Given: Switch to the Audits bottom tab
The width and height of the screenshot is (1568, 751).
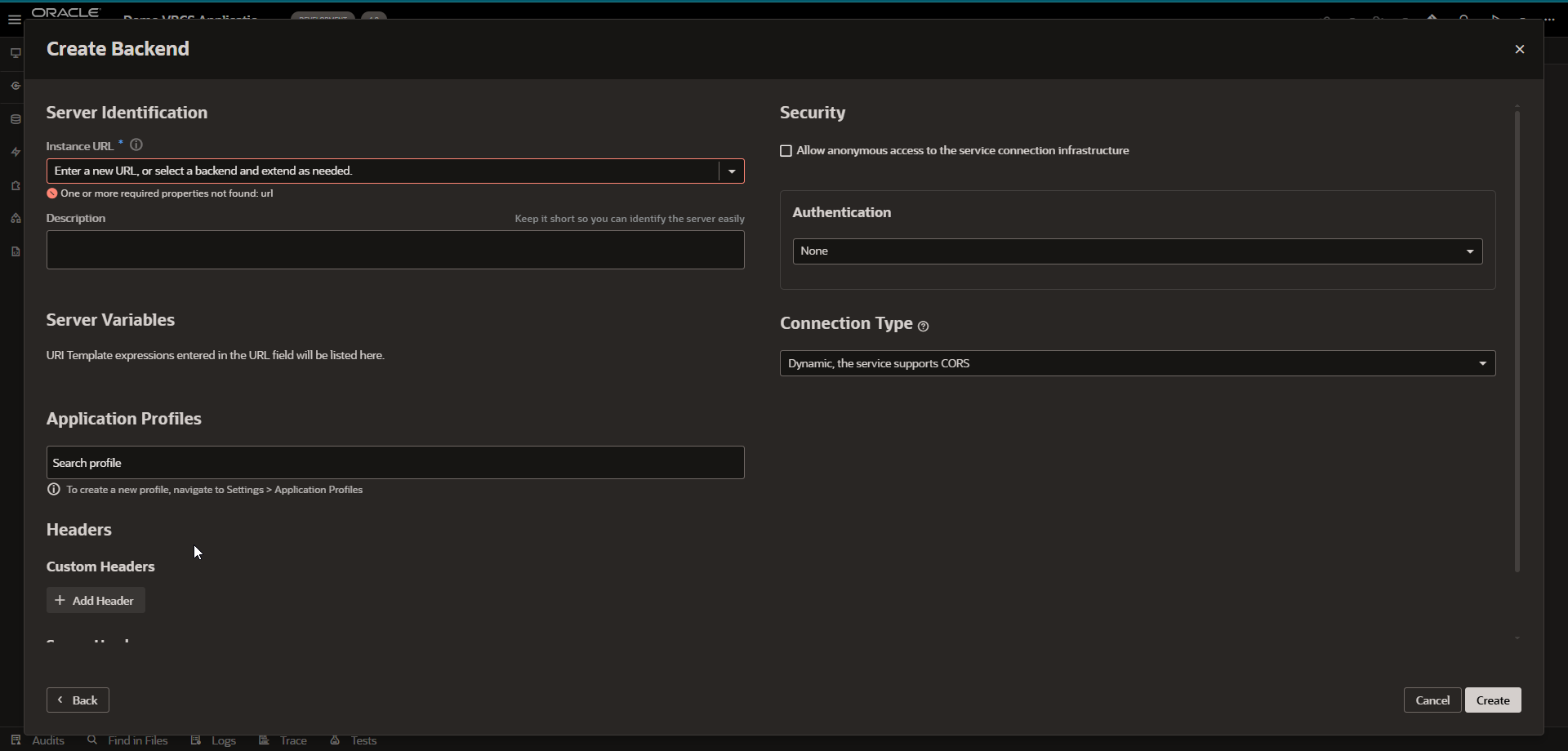Looking at the screenshot, I should 38,740.
